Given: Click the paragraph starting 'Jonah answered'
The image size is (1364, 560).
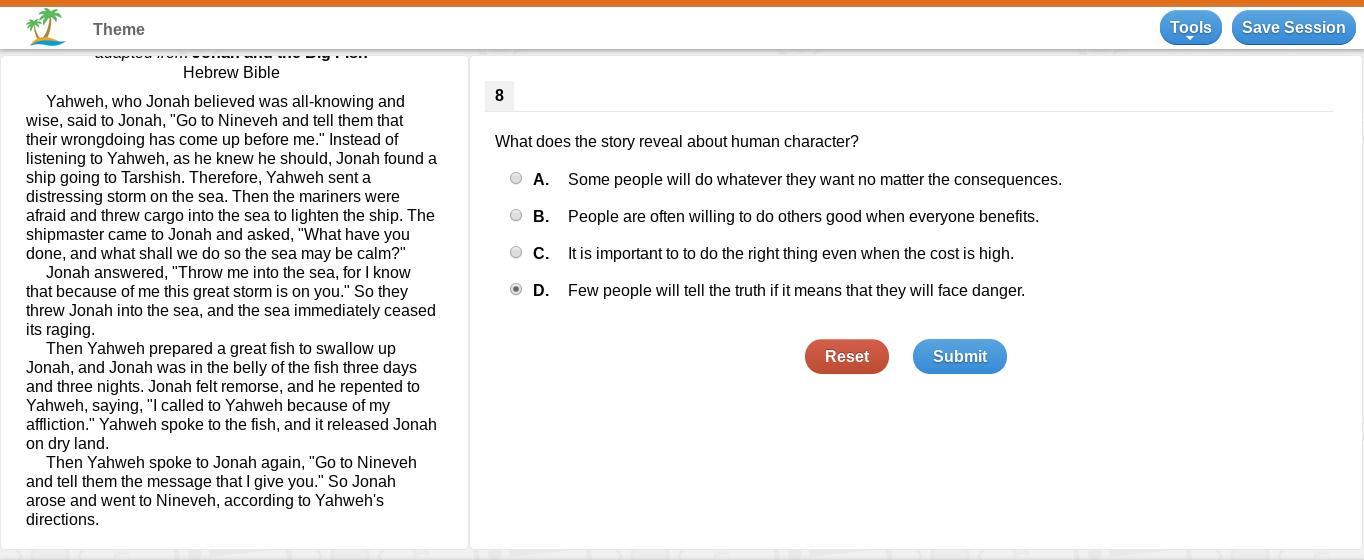Looking at the screenshot, I should tap(231, 301).
